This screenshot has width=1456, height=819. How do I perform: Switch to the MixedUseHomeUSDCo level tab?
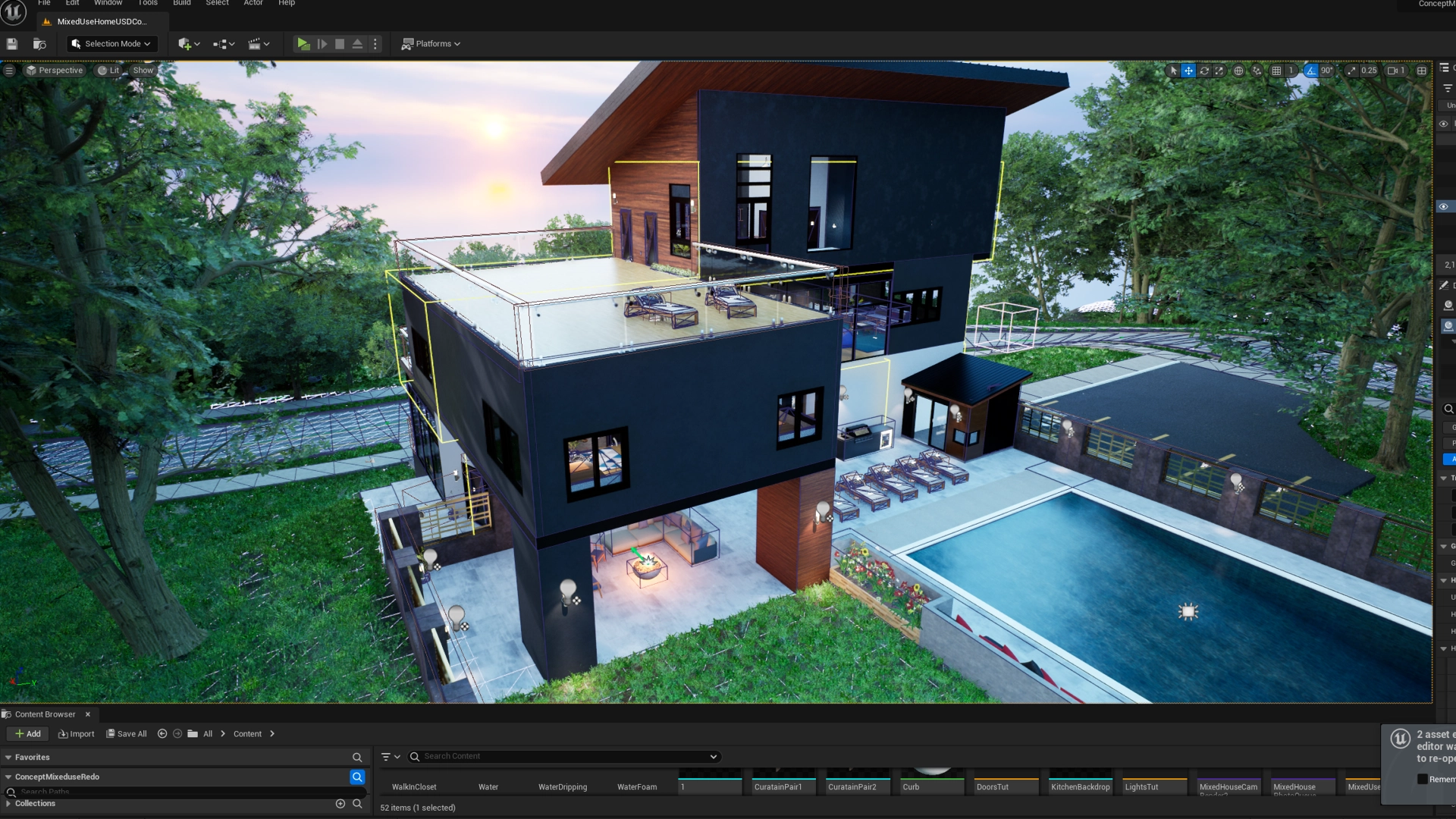click(x=102, y=21)
